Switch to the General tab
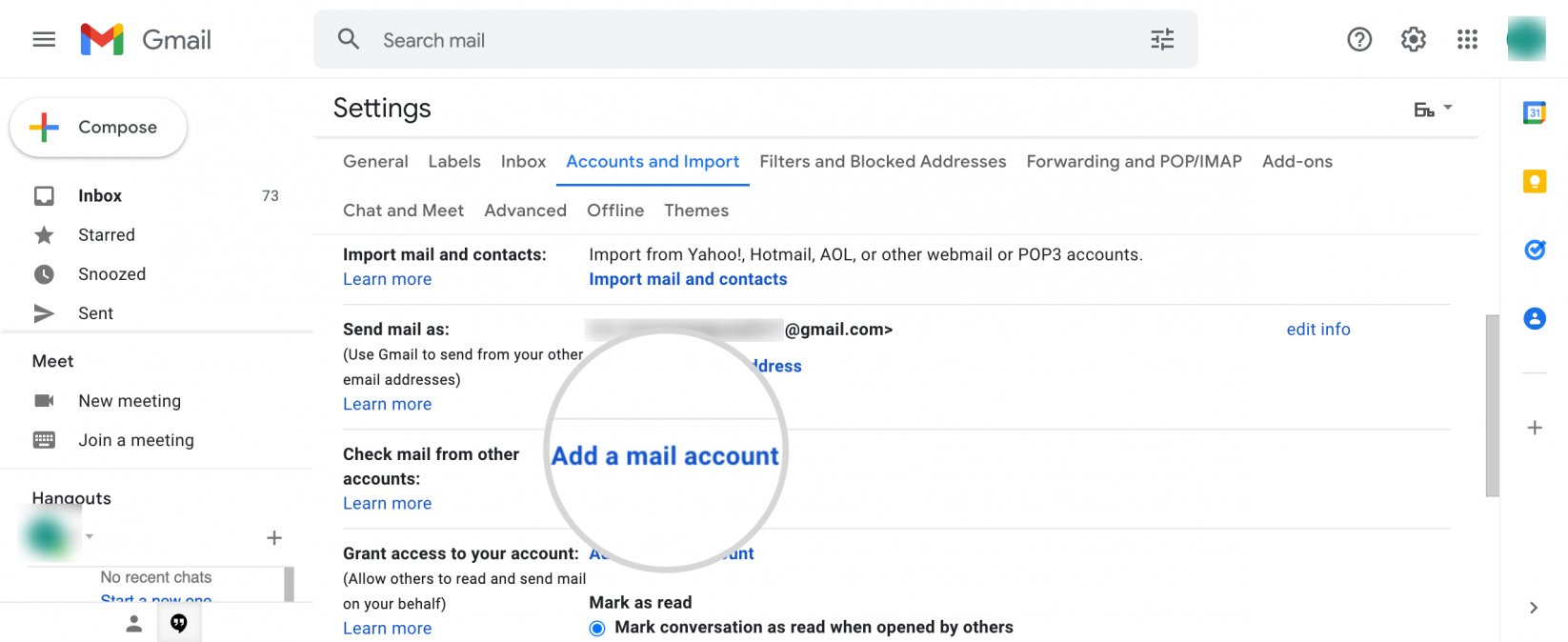Viewport: 1568px width, 642px height. point(375,161)
